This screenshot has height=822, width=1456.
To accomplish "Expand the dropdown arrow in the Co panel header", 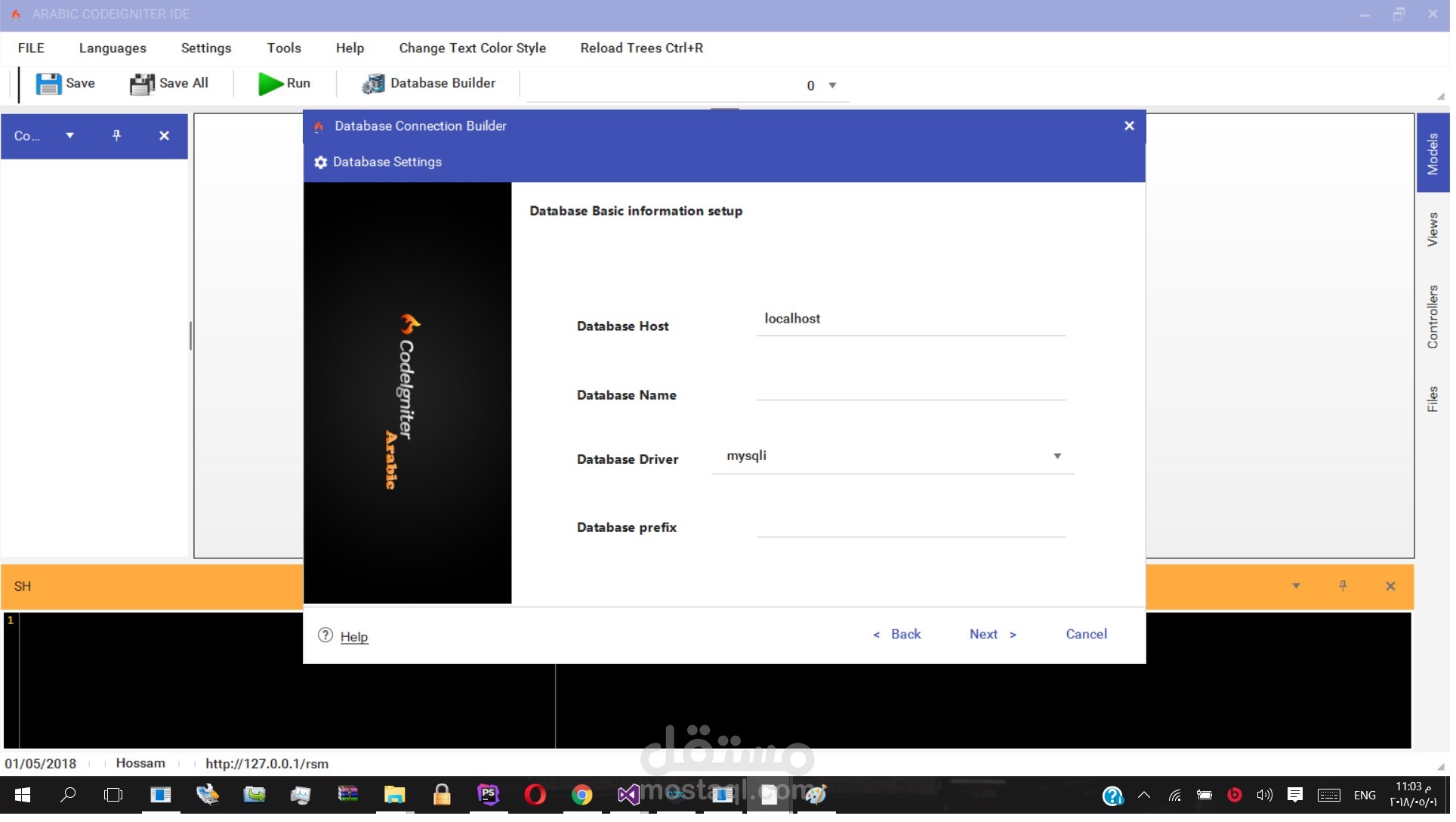I will 69,136.
